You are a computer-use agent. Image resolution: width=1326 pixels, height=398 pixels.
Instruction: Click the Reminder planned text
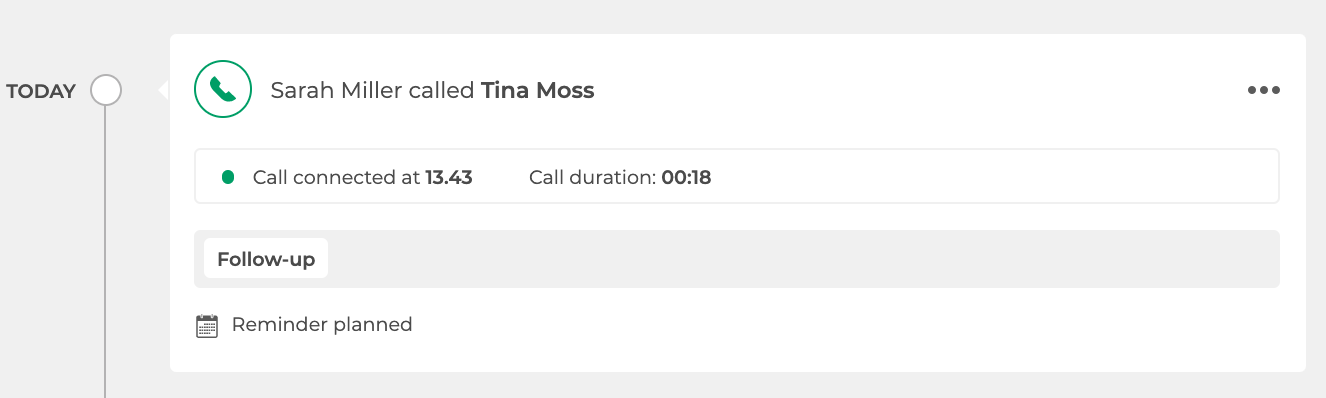point(322,324)
